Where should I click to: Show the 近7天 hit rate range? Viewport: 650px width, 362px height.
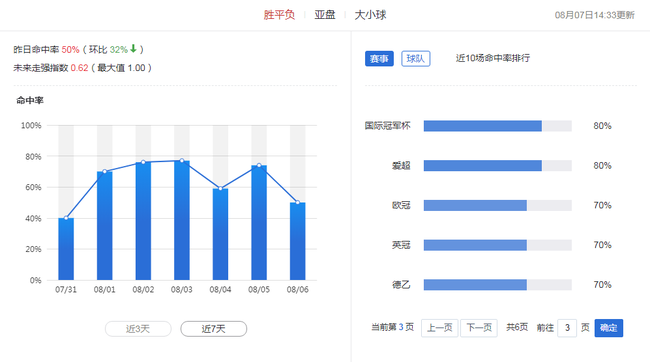pos(213,329)
